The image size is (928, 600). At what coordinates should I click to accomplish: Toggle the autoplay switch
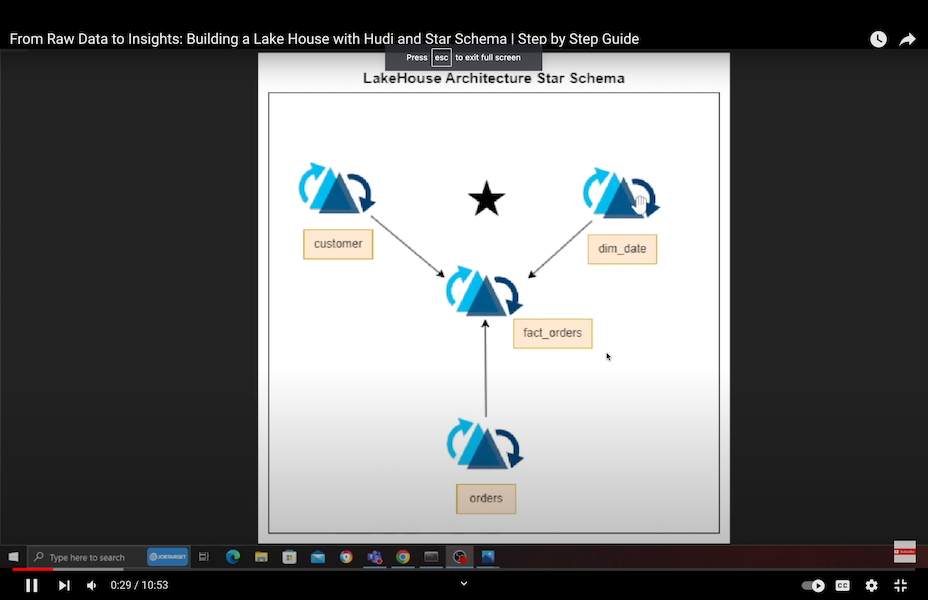point(813,585)
